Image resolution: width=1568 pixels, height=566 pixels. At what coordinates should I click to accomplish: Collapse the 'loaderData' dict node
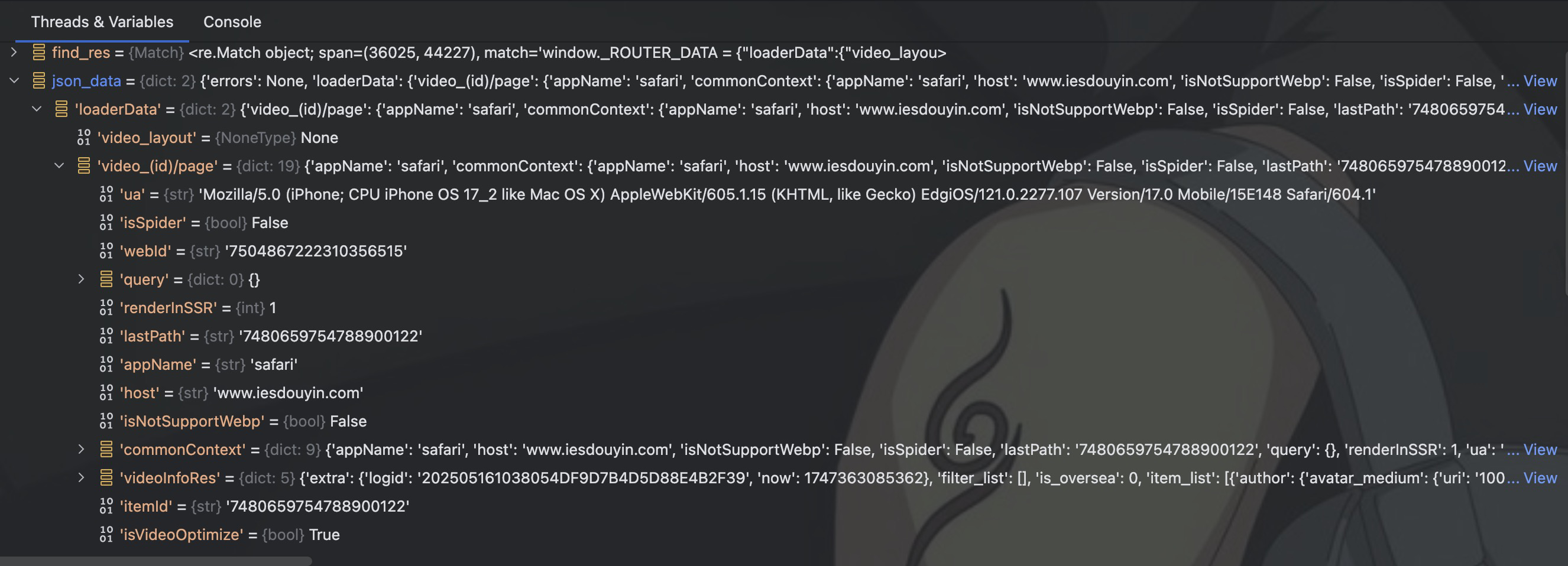pos(37,109)
